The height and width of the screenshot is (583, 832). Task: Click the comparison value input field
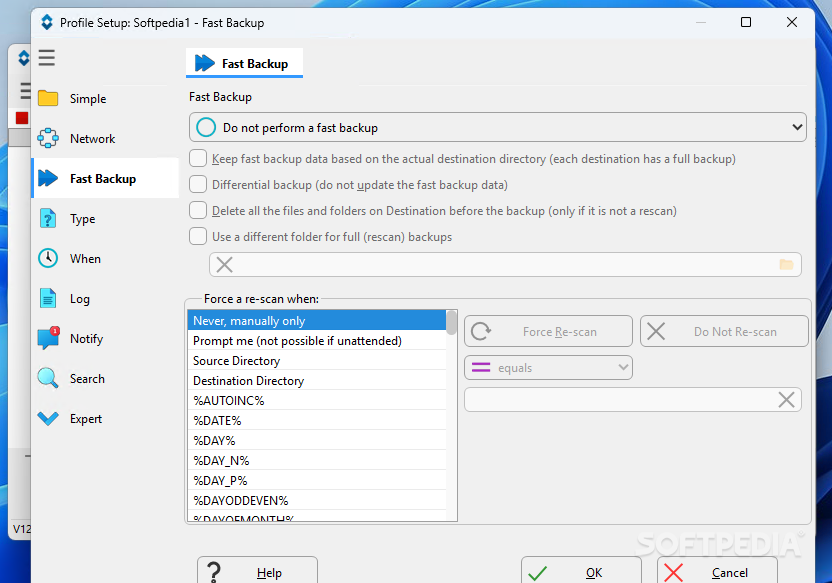pos(632,399)
